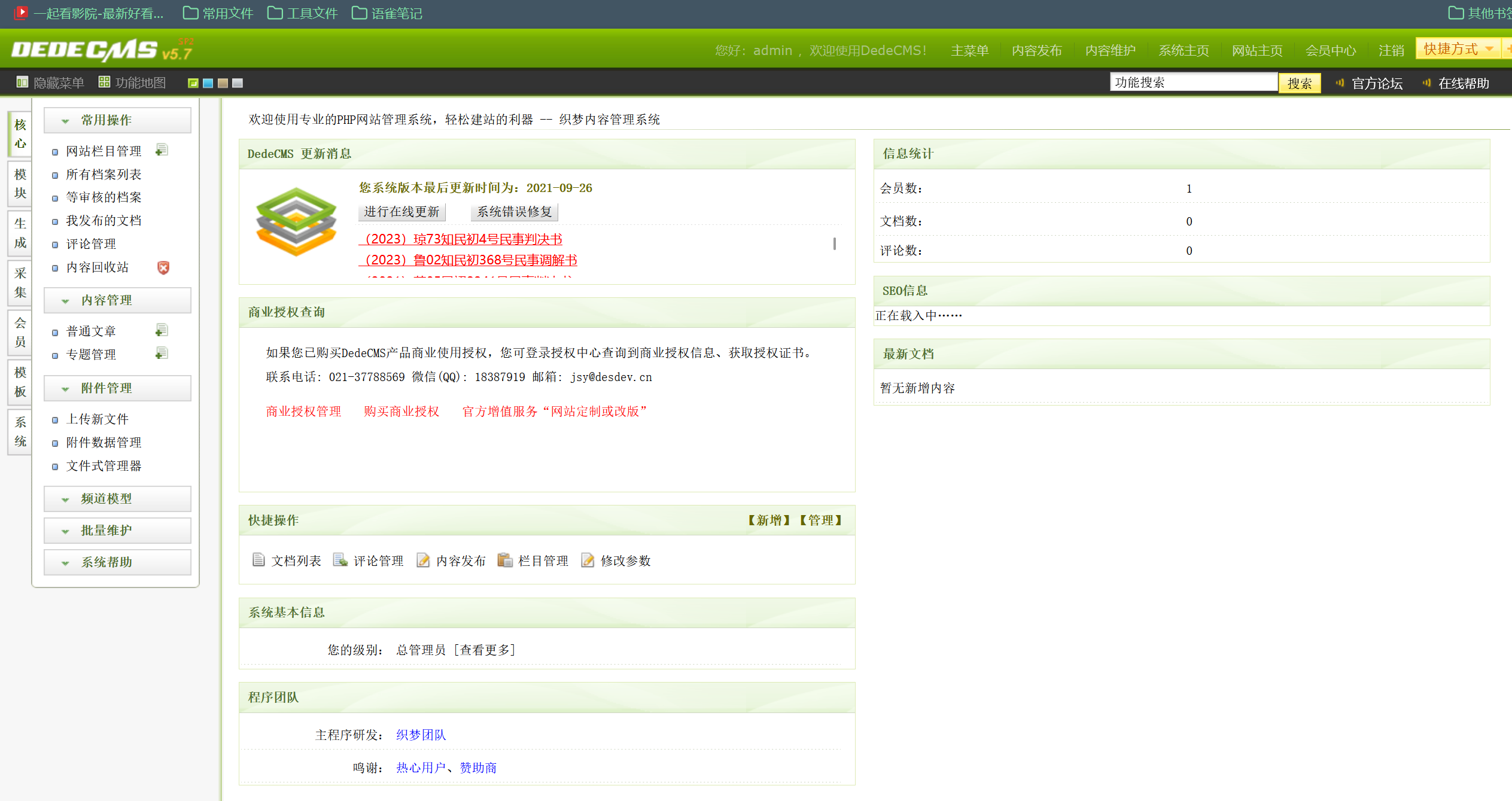Collapse the 附件管理 menu section
The height and width of the screenshot is (801, 1512).
(117, 388)
